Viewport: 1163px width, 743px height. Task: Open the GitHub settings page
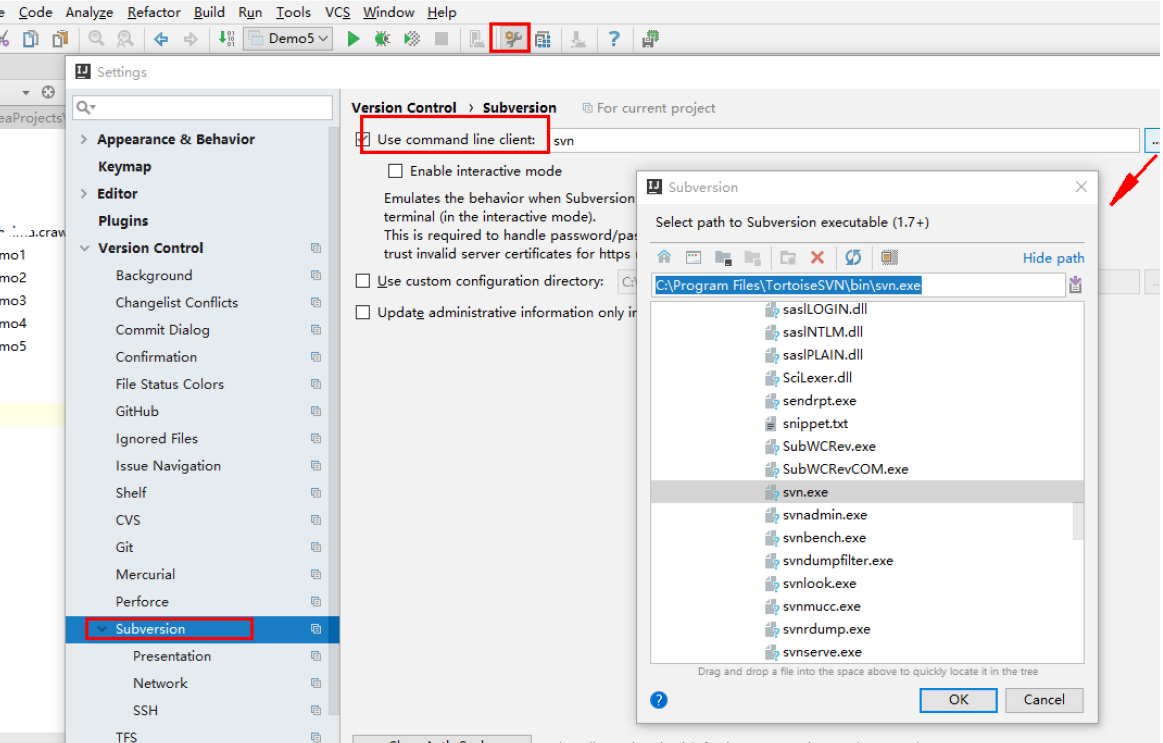click(x=137, y=412)
